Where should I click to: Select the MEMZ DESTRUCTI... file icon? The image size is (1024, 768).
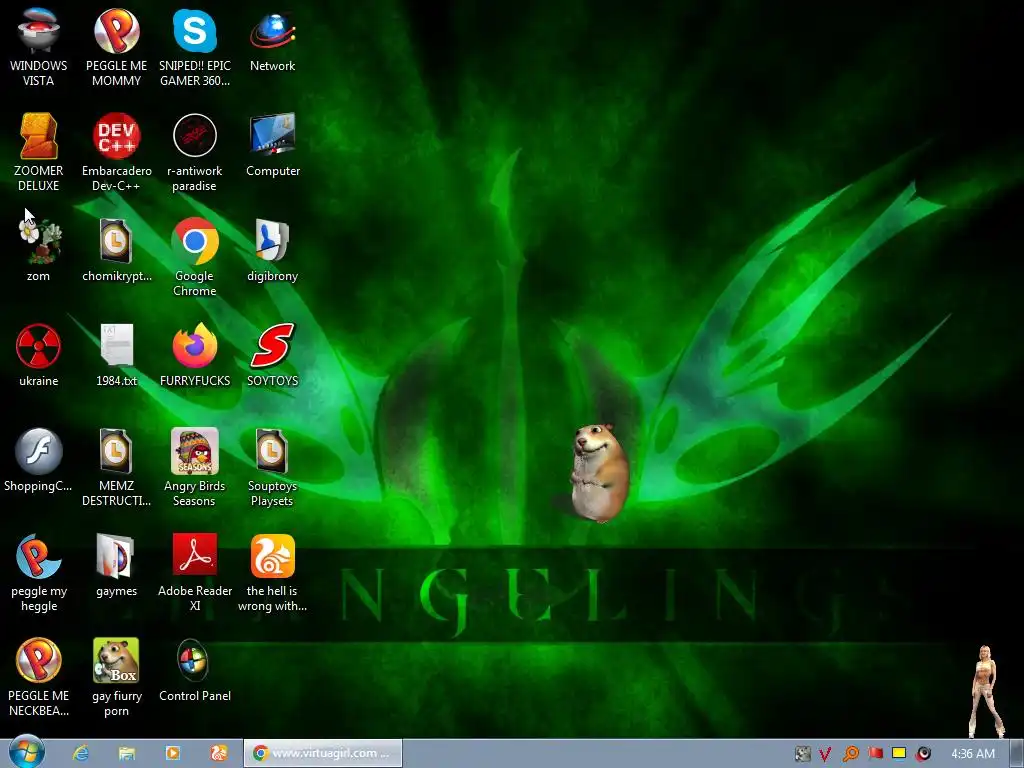pyautogui.click(x=116, y=467)
